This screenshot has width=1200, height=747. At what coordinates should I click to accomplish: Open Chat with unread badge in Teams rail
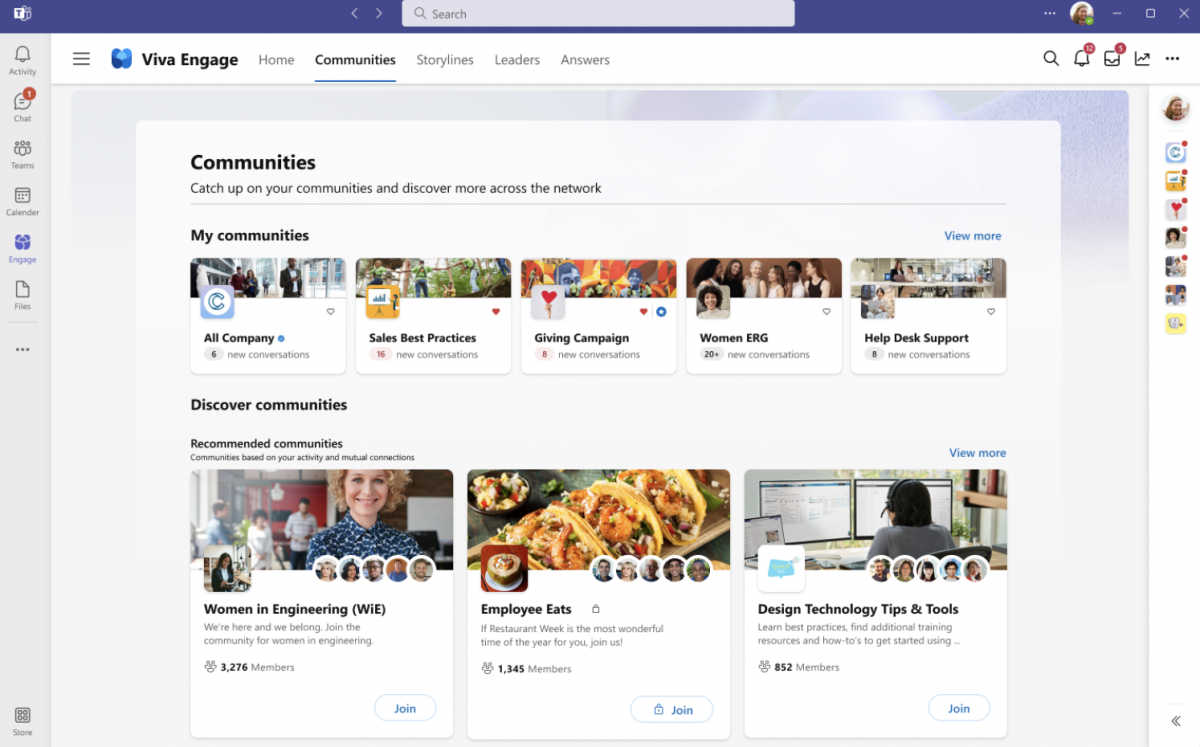[x=22, y=103]
